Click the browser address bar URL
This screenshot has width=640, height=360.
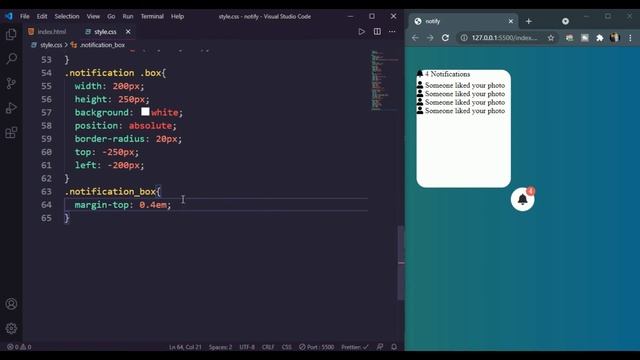[504, 38]
